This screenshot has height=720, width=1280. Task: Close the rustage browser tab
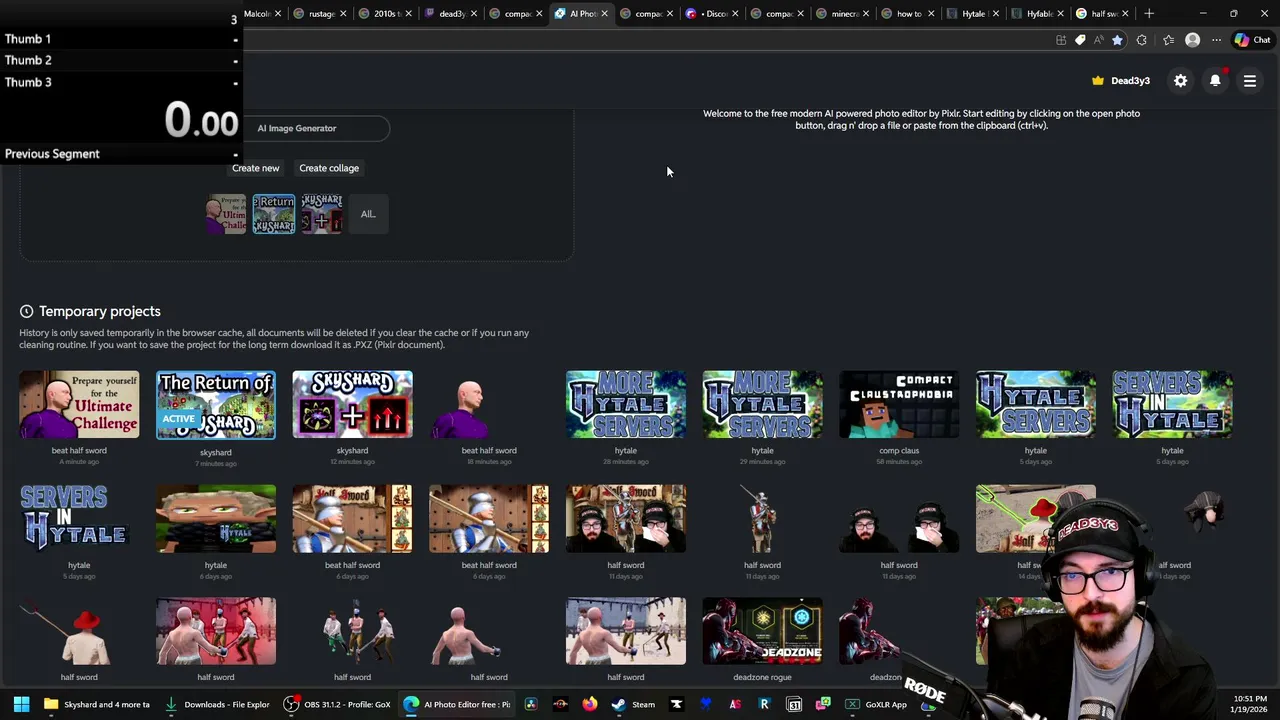[x=343, y=14]
